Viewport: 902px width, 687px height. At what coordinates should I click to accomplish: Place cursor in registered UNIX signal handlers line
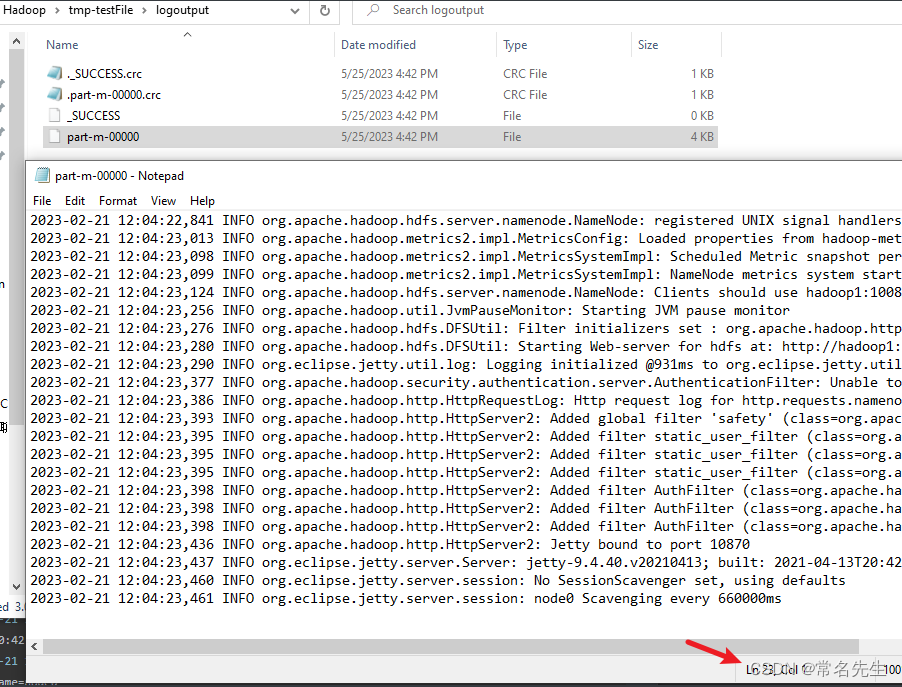coord(466,221)
